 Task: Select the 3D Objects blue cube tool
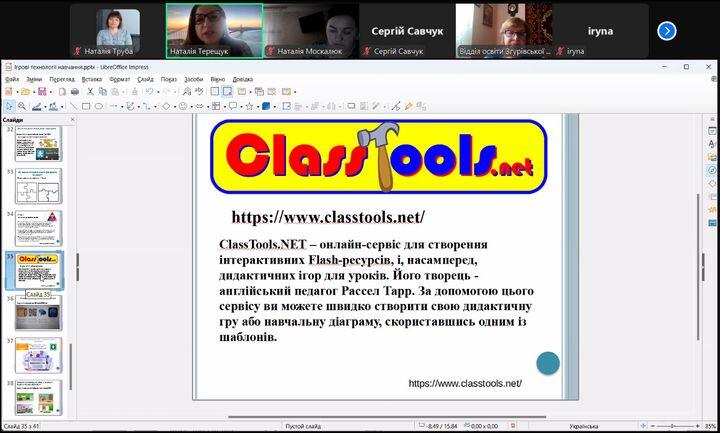point(266,107)
